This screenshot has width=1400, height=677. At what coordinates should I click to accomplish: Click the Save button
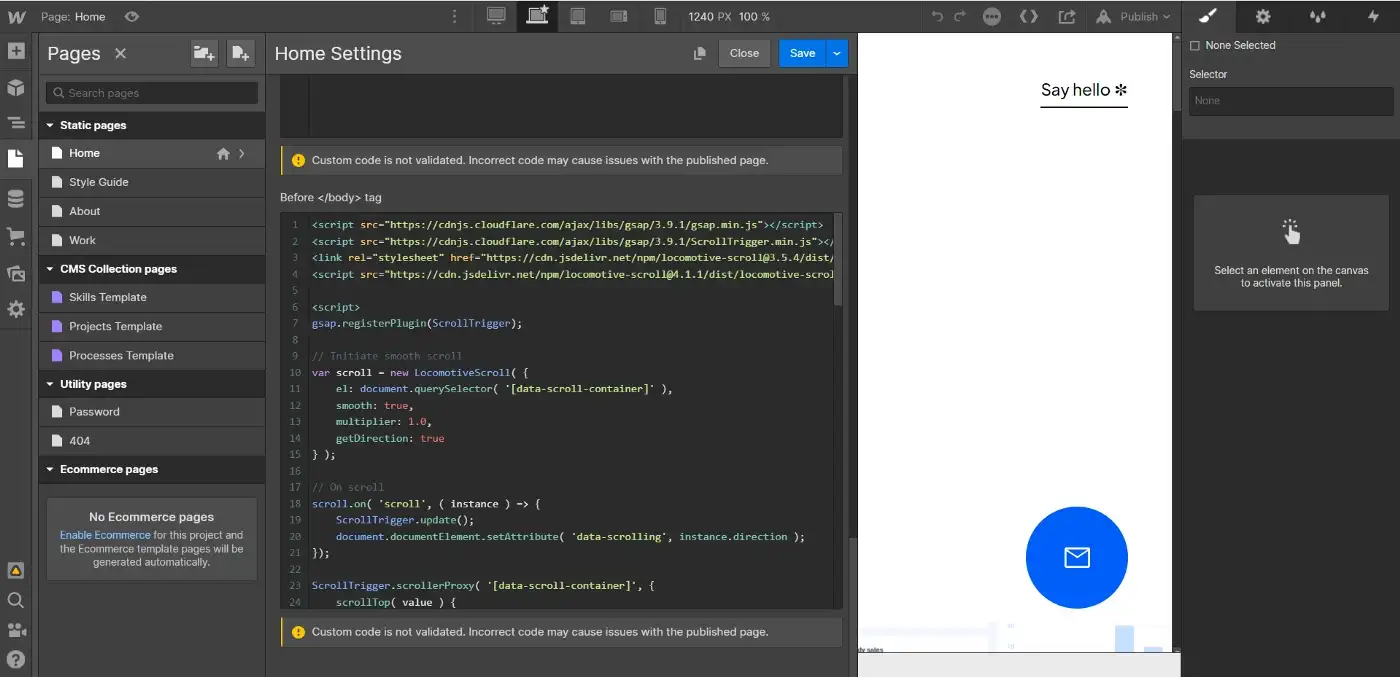(x=802, y=53)
